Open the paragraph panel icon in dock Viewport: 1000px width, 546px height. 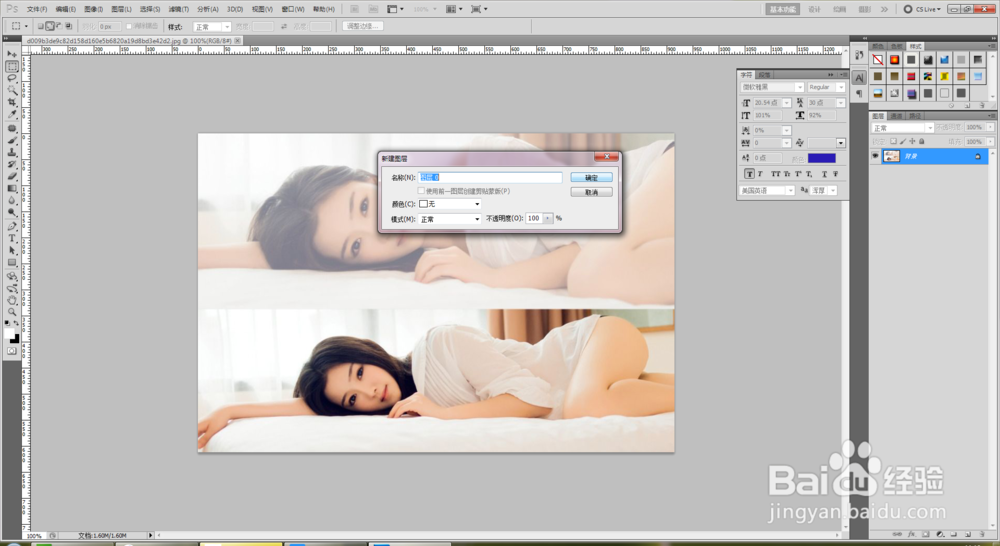click(x=859, y=95)
